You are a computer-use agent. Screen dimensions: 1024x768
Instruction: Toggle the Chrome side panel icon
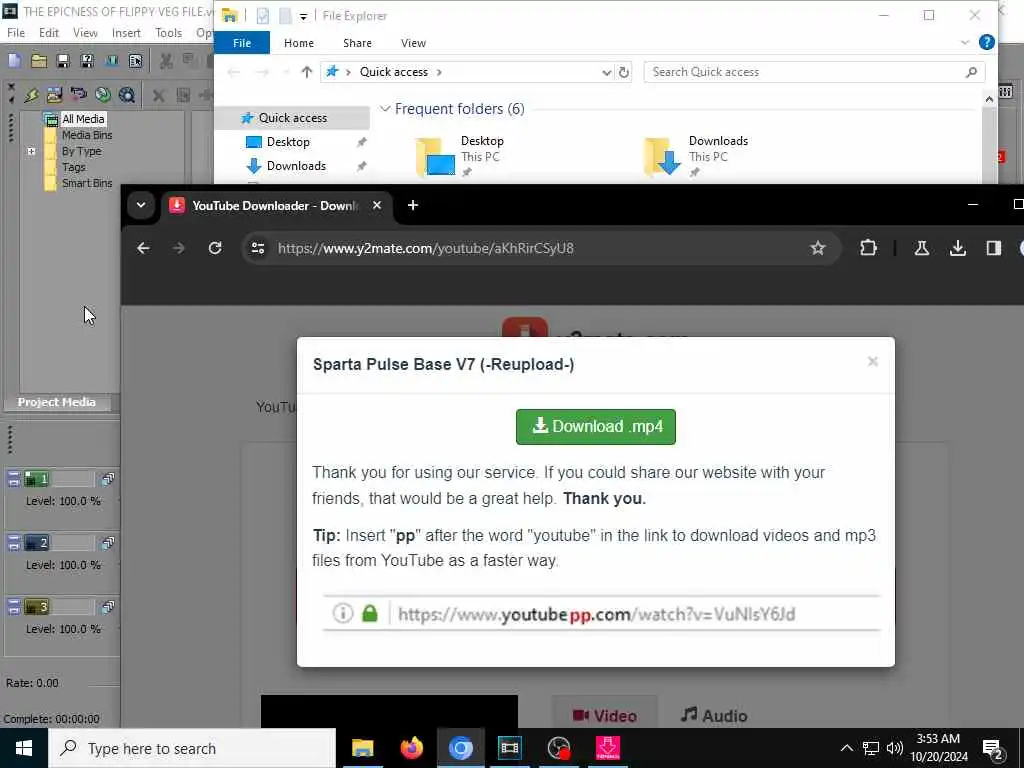click(993, 248)
